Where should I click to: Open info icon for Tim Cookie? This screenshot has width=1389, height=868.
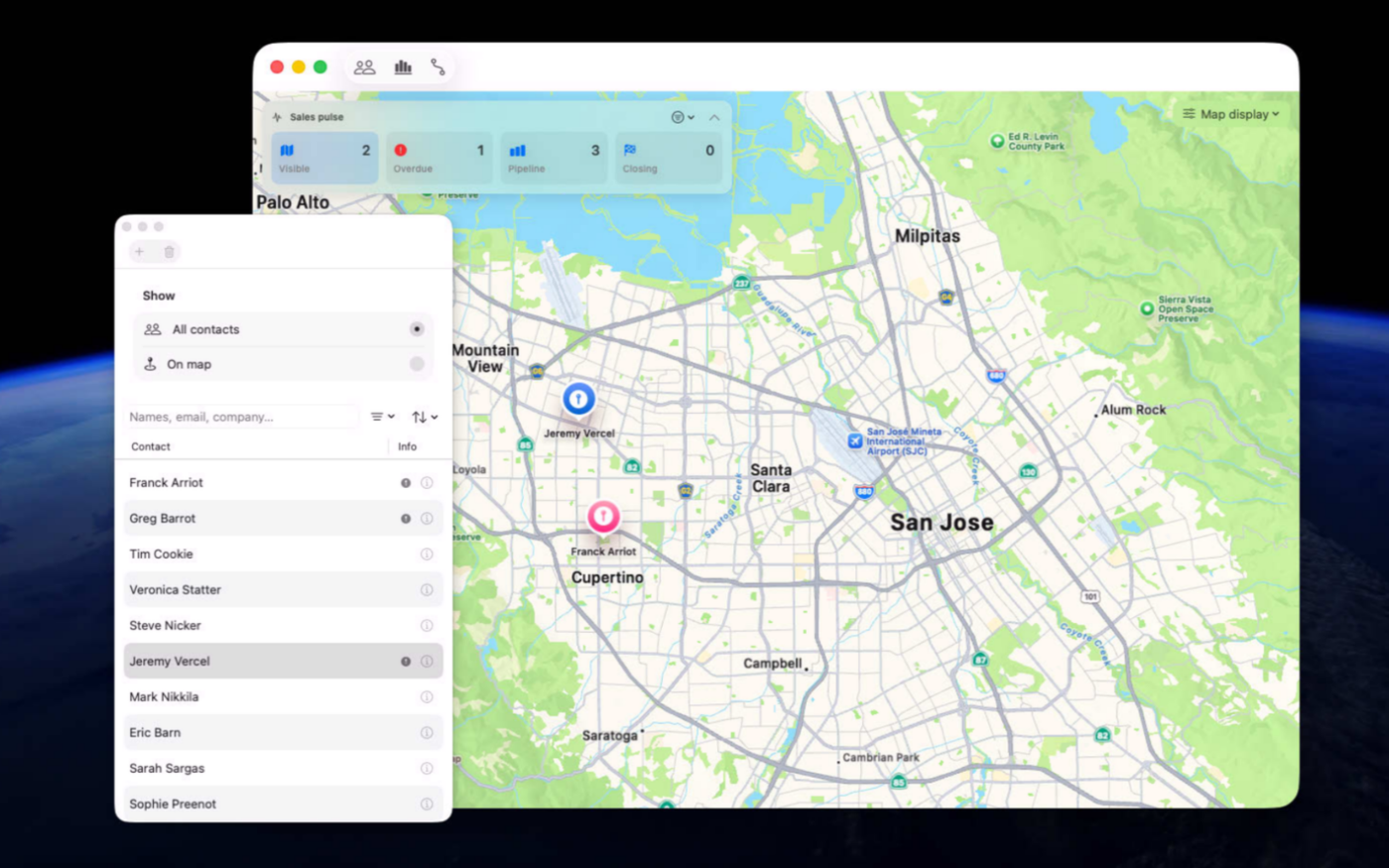(x=427, y=555)
